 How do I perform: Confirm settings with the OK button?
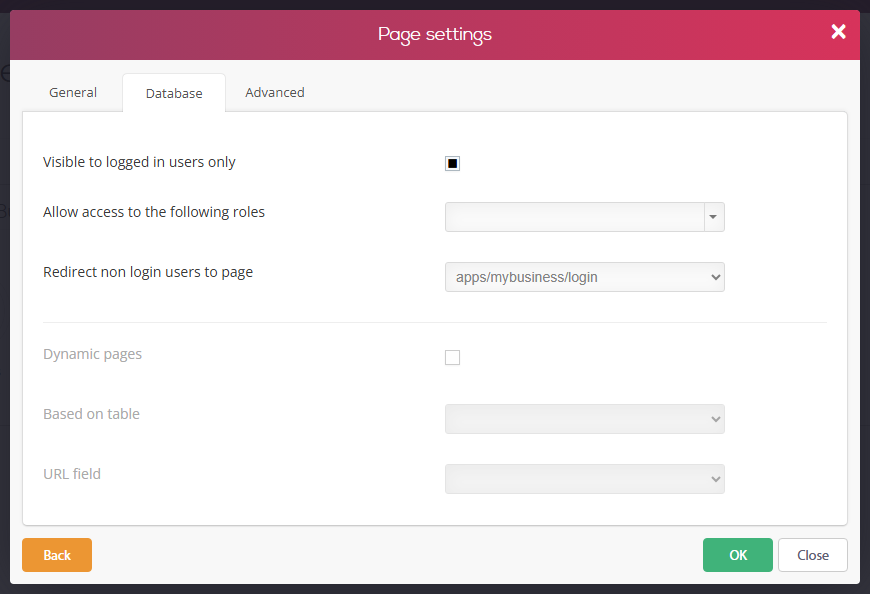(x=737, y=555)
